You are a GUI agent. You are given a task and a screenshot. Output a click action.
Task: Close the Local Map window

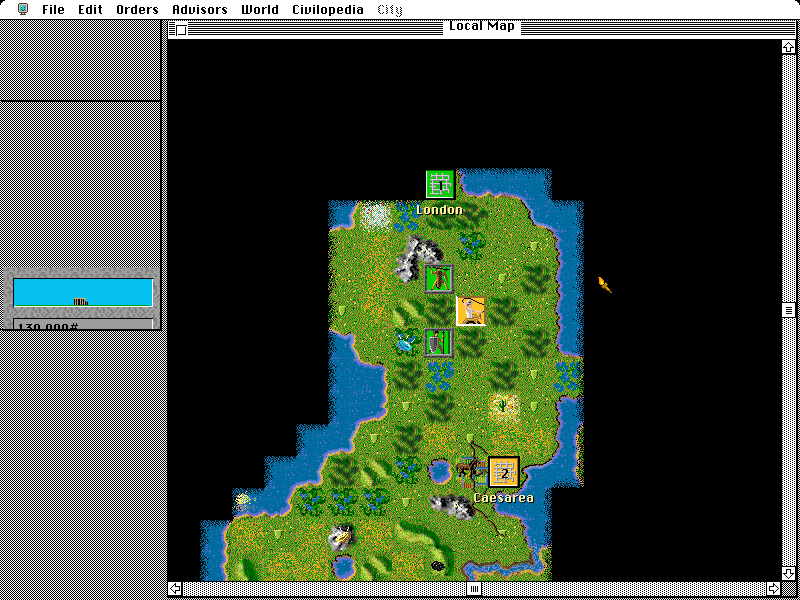point(181,30)
